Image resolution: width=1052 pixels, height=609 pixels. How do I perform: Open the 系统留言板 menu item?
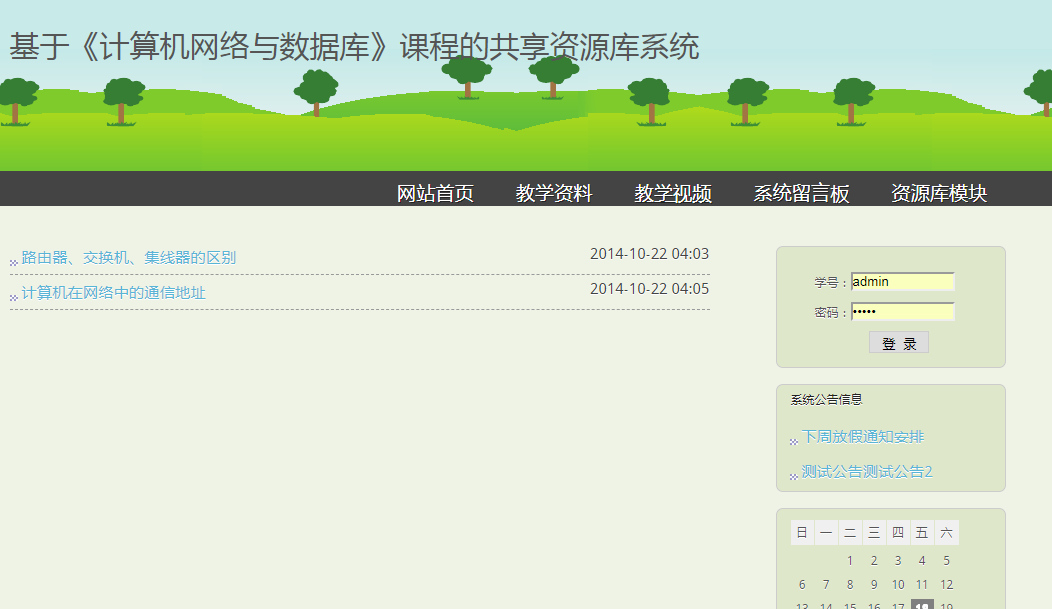click(x=801, y=192)
